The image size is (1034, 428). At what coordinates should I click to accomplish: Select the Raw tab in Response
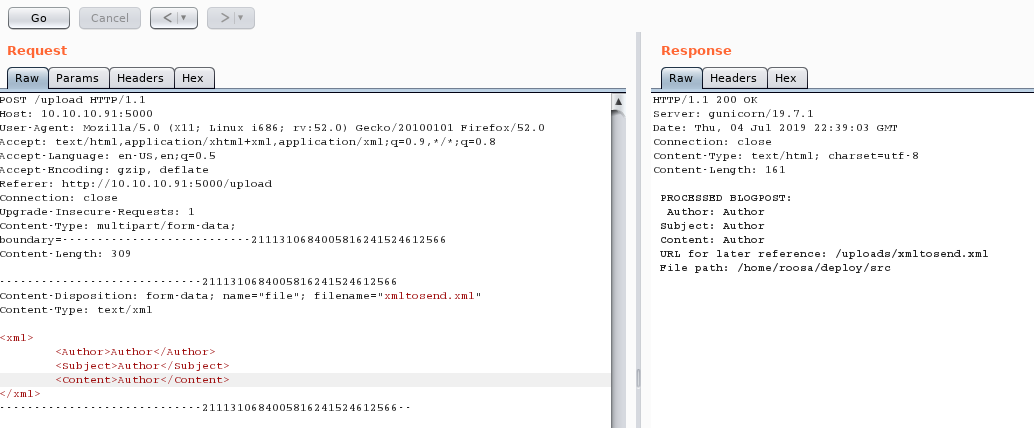[x=681, y=78]
